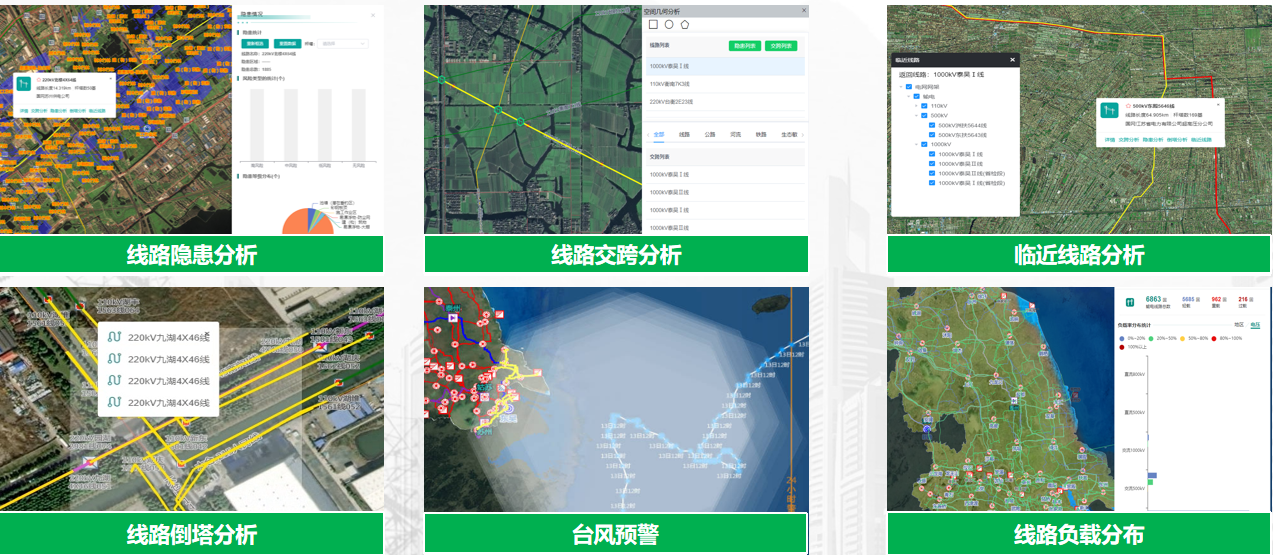The width and height of the screenshot is (1273, 555).
Task: Select 110KV衡南7K3线 in line list
Action: pyautogui.click(x=725, y=84)
